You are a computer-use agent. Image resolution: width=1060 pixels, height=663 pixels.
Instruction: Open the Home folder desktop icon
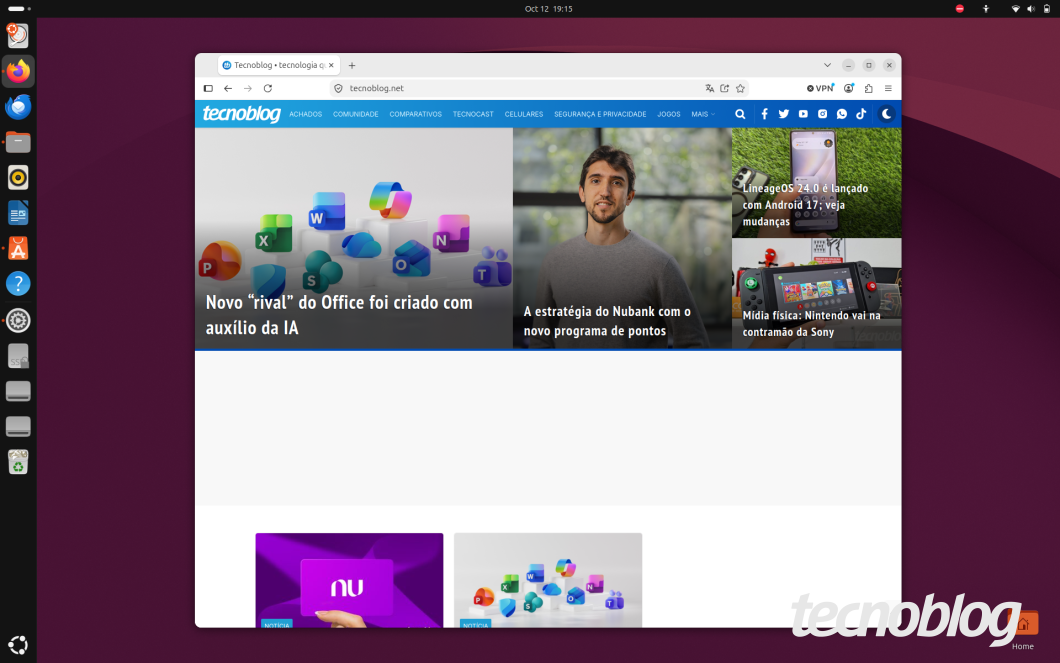tap(1023, 631)
